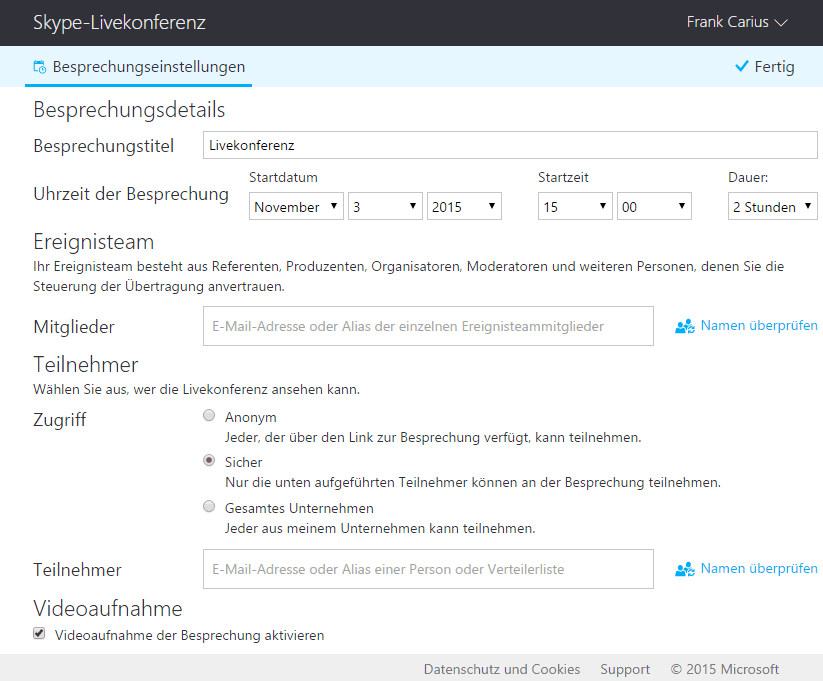Viewport: 823px width, 681px height.
Task: Click 'Jeder aus meinem Unternehmen kann teilnehmen.' description
Action: pos(380,528)
